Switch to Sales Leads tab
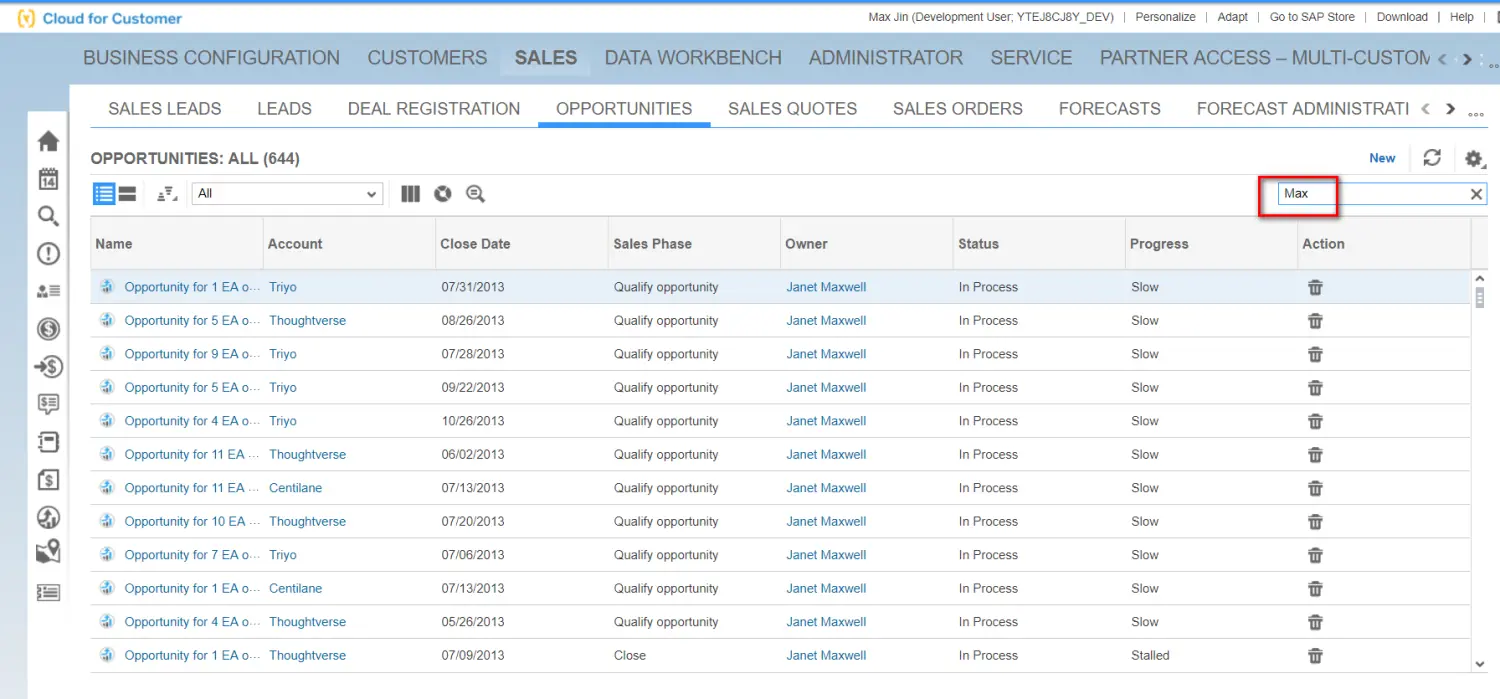 pyautogui.click(x=165, y=109)
